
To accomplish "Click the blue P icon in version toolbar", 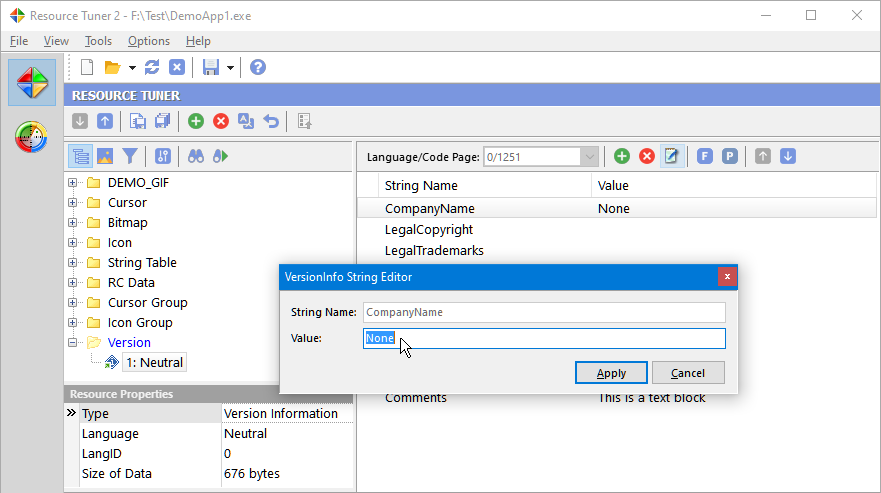I will pyautogui.click(x=729, y=156).
